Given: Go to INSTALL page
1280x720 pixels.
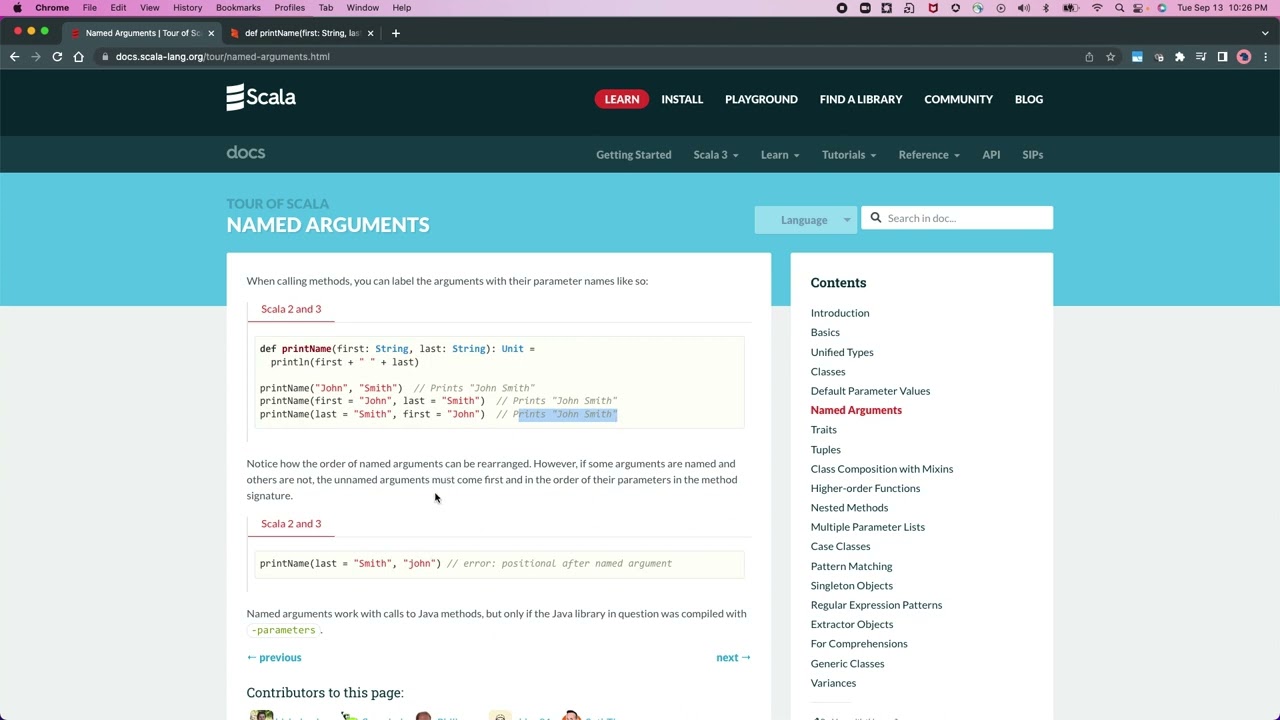Looking at the screenshot, I should (682, 99).
